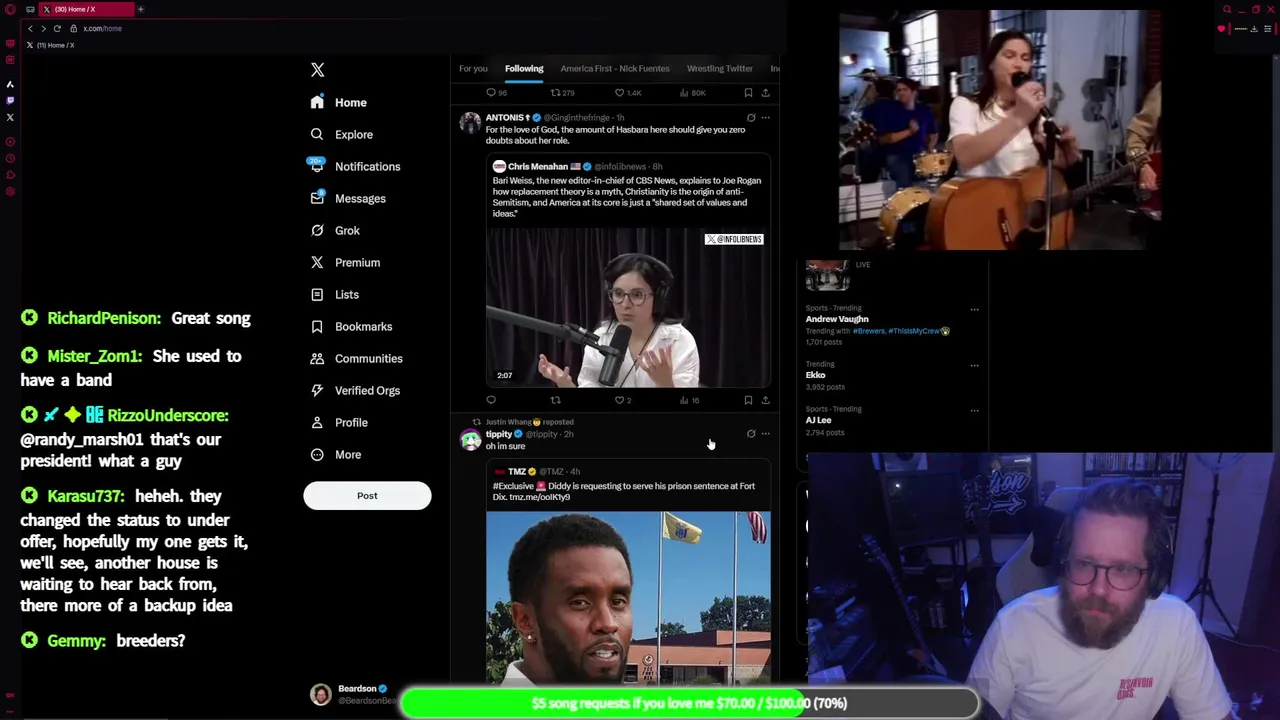1280x720 pixels.
Task: Click the #Brewers hashtag link
Action: (868, 331)
